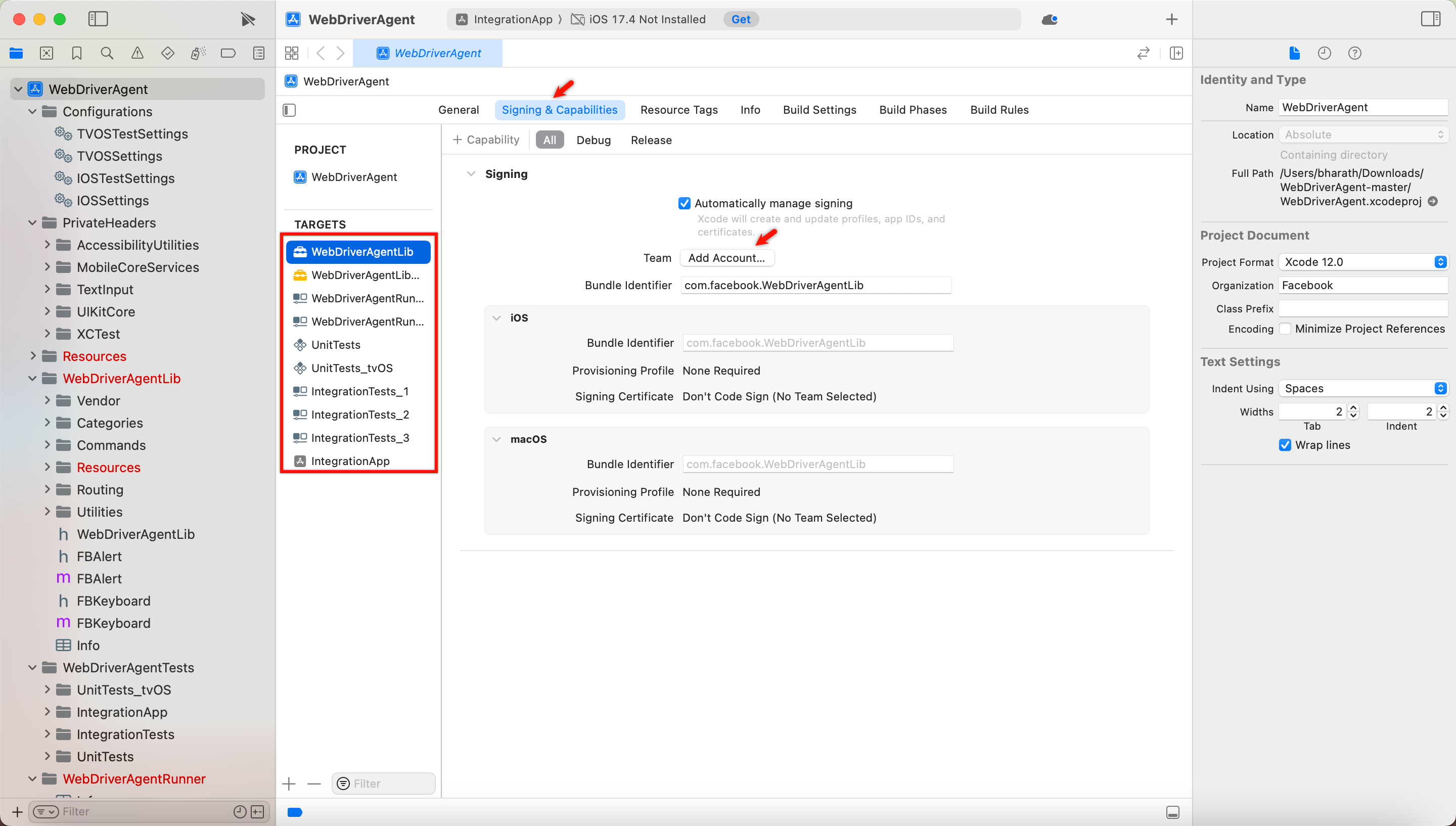Image resolution: width=1456 pixels, height=826 pixels.
Task: Open the Source Control navigator icon
Action: pos(47,53)
